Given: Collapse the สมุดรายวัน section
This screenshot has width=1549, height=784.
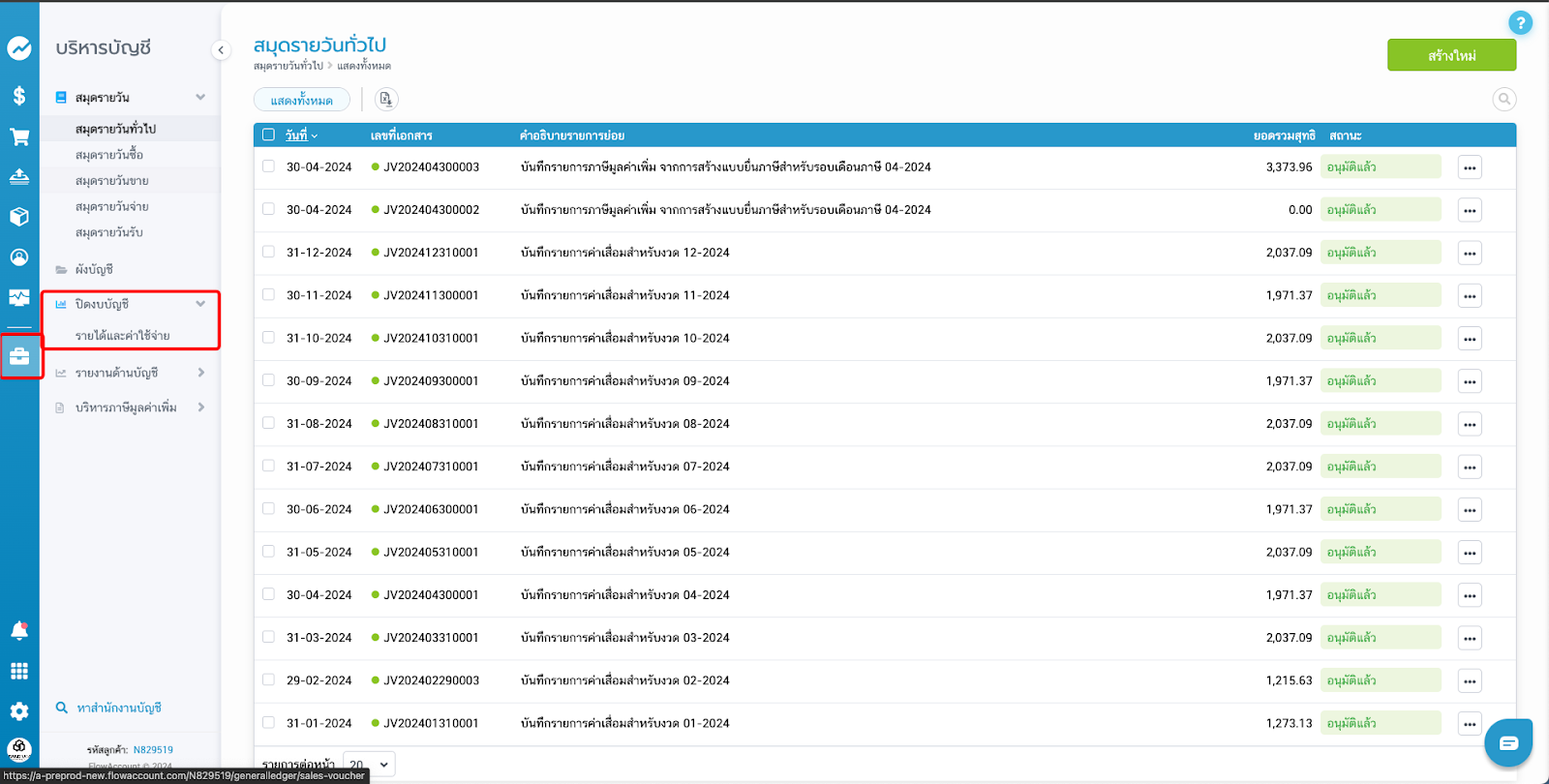Looking at the screenshot, I should [x=199, y=97].
